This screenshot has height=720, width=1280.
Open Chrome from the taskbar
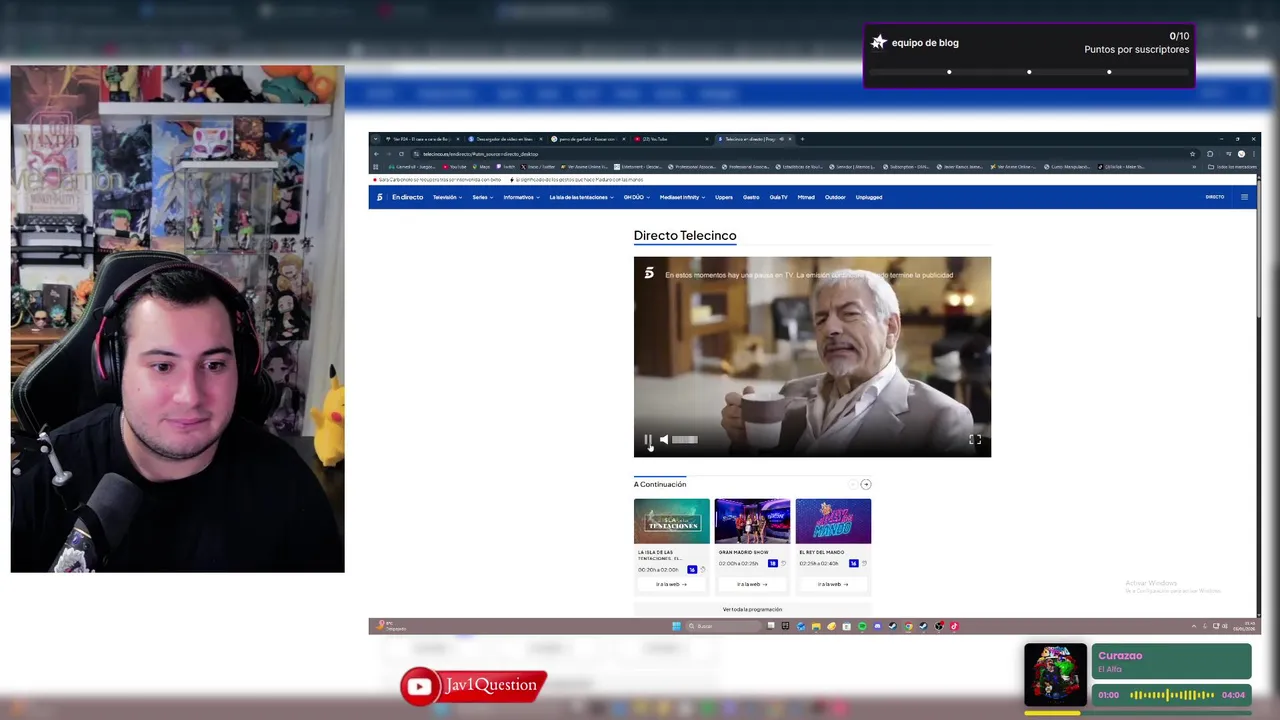pos(908,626)
